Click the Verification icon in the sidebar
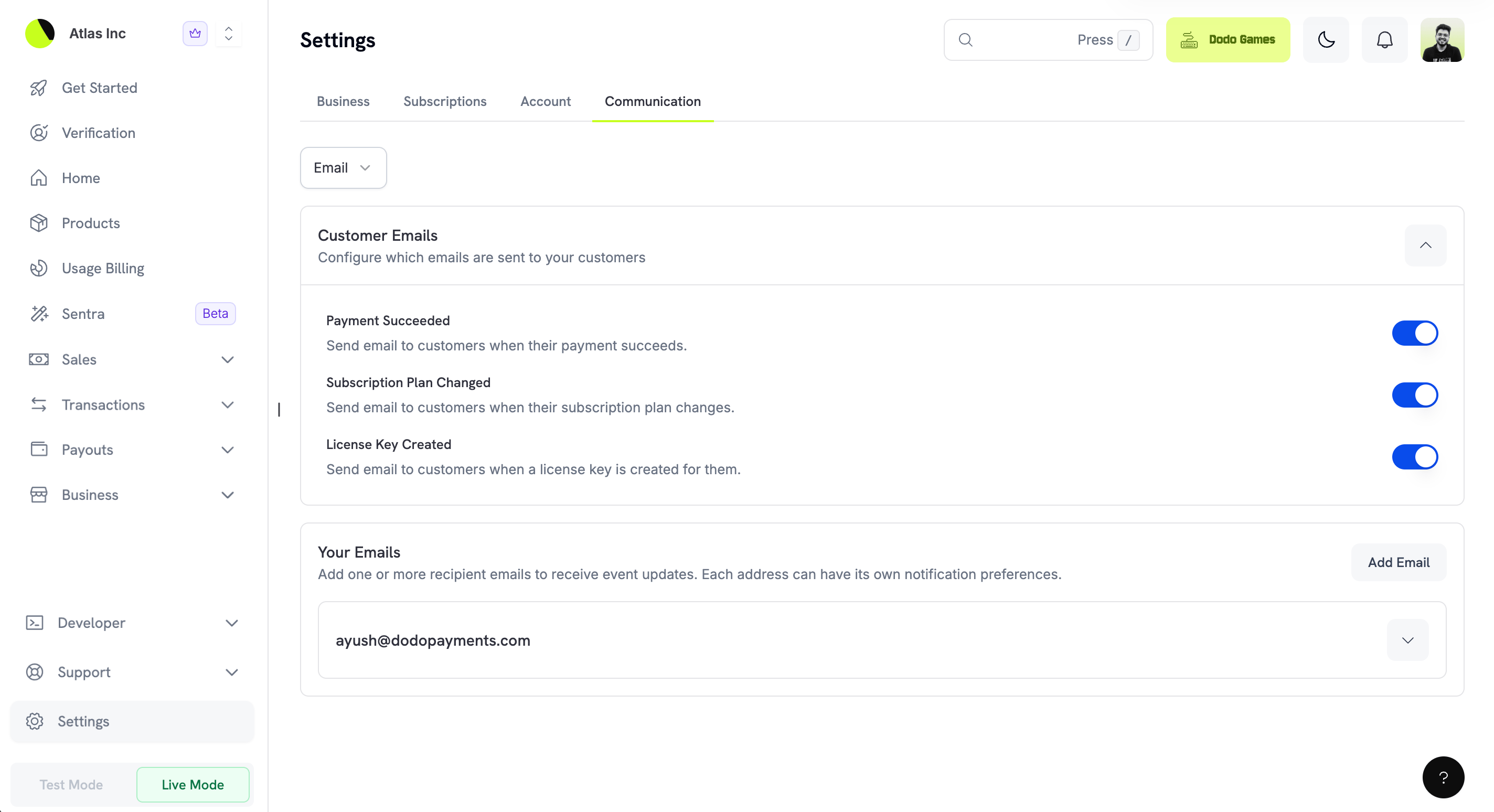Viewport: 1494px width, 812px height. click(39, 133)
